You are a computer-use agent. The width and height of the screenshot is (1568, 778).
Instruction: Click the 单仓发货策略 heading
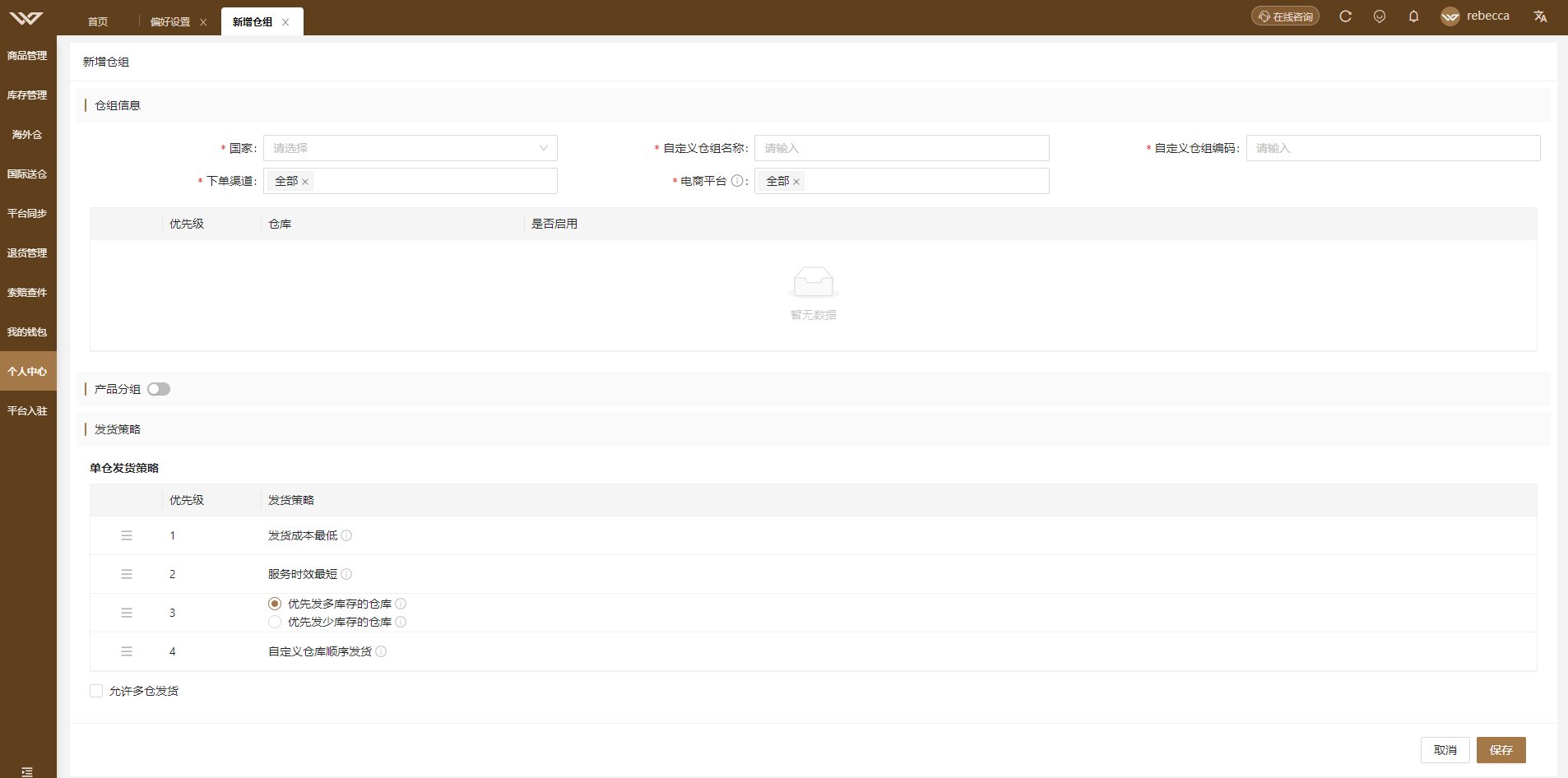tap(124, 468)
